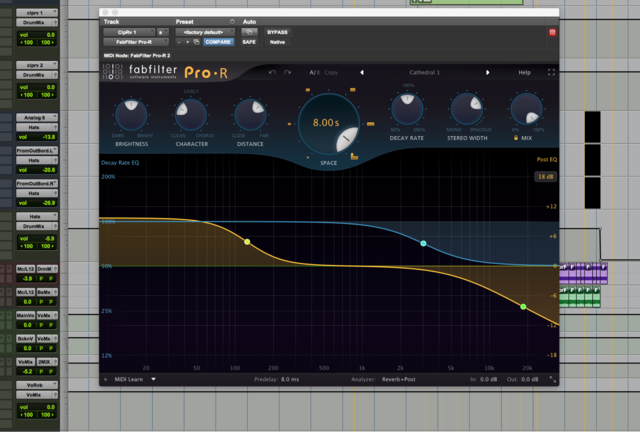Click the interface resize icon in the bottom corner
This screenshot has width=640, height=432.
tap(552, 379)
